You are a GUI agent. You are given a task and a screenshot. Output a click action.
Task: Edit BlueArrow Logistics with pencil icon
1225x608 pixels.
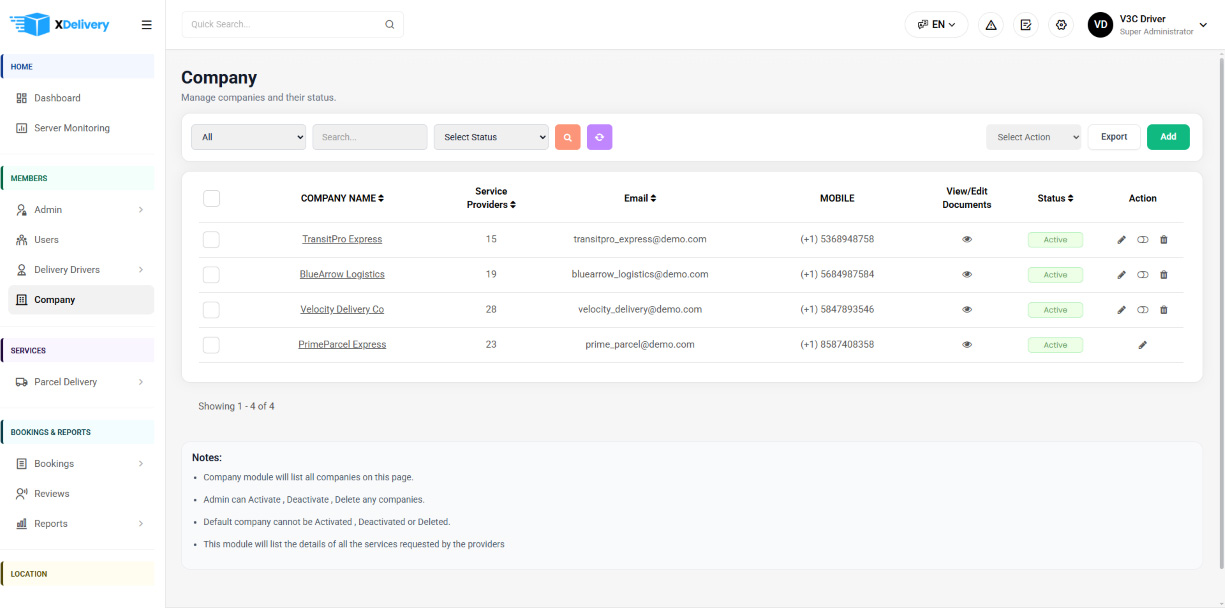click(x=1121, y=275)
